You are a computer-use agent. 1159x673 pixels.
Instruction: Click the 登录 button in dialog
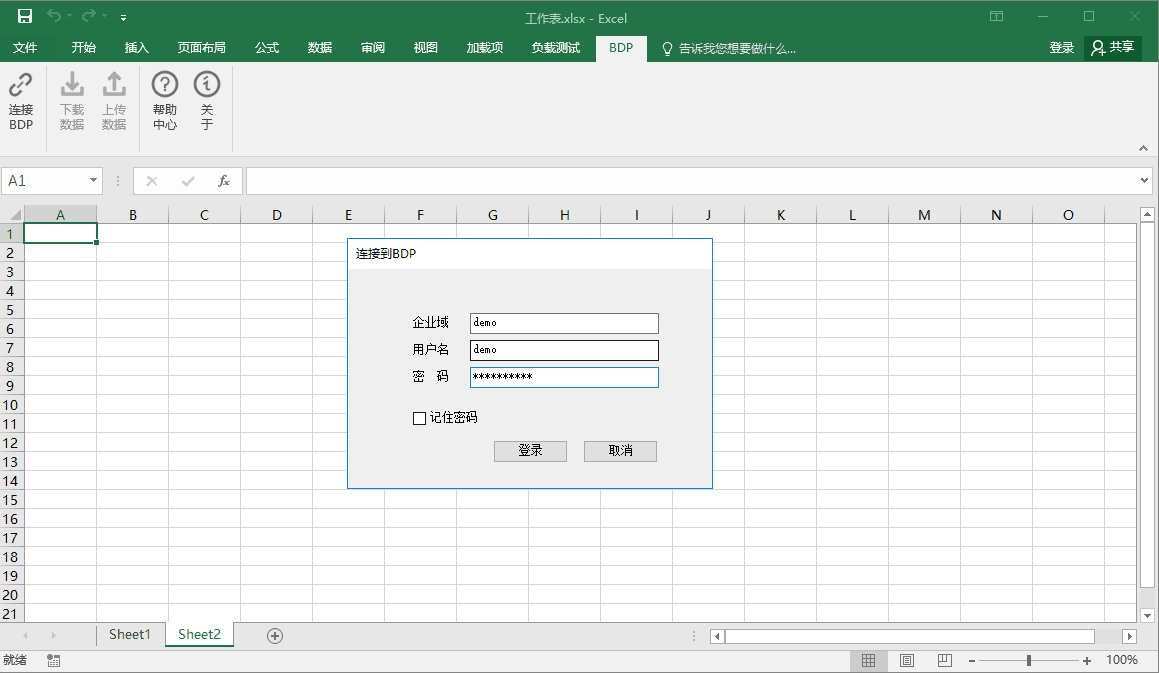pos(530,451)
